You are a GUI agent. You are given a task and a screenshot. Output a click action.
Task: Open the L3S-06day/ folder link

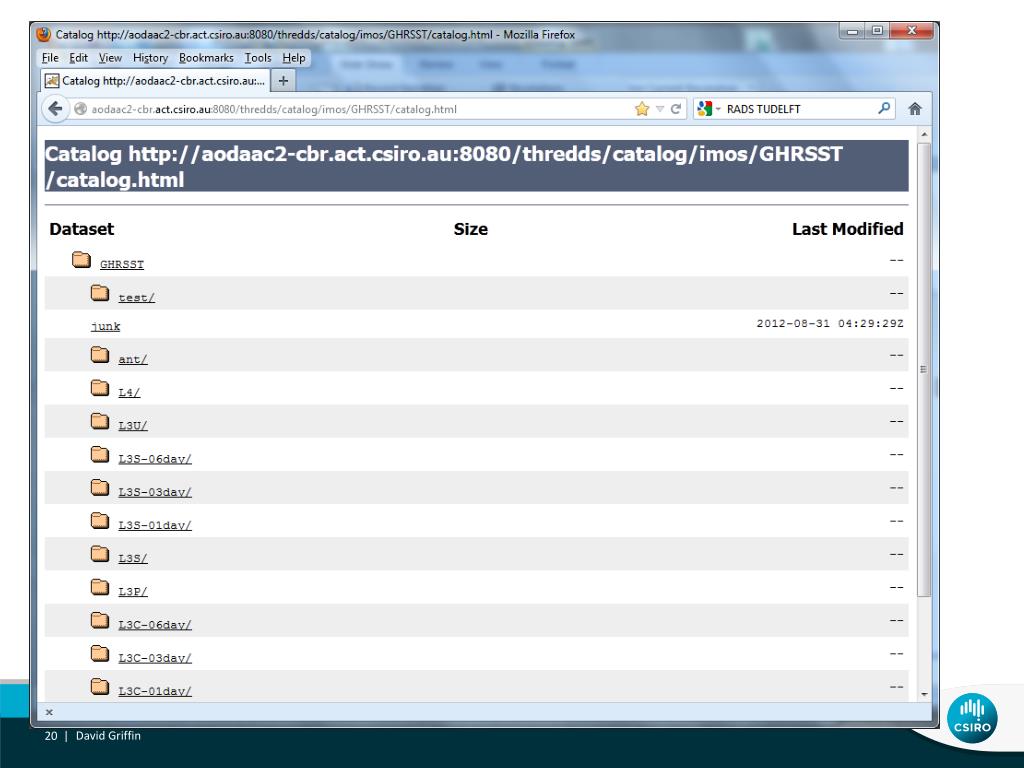pos(155,459)
